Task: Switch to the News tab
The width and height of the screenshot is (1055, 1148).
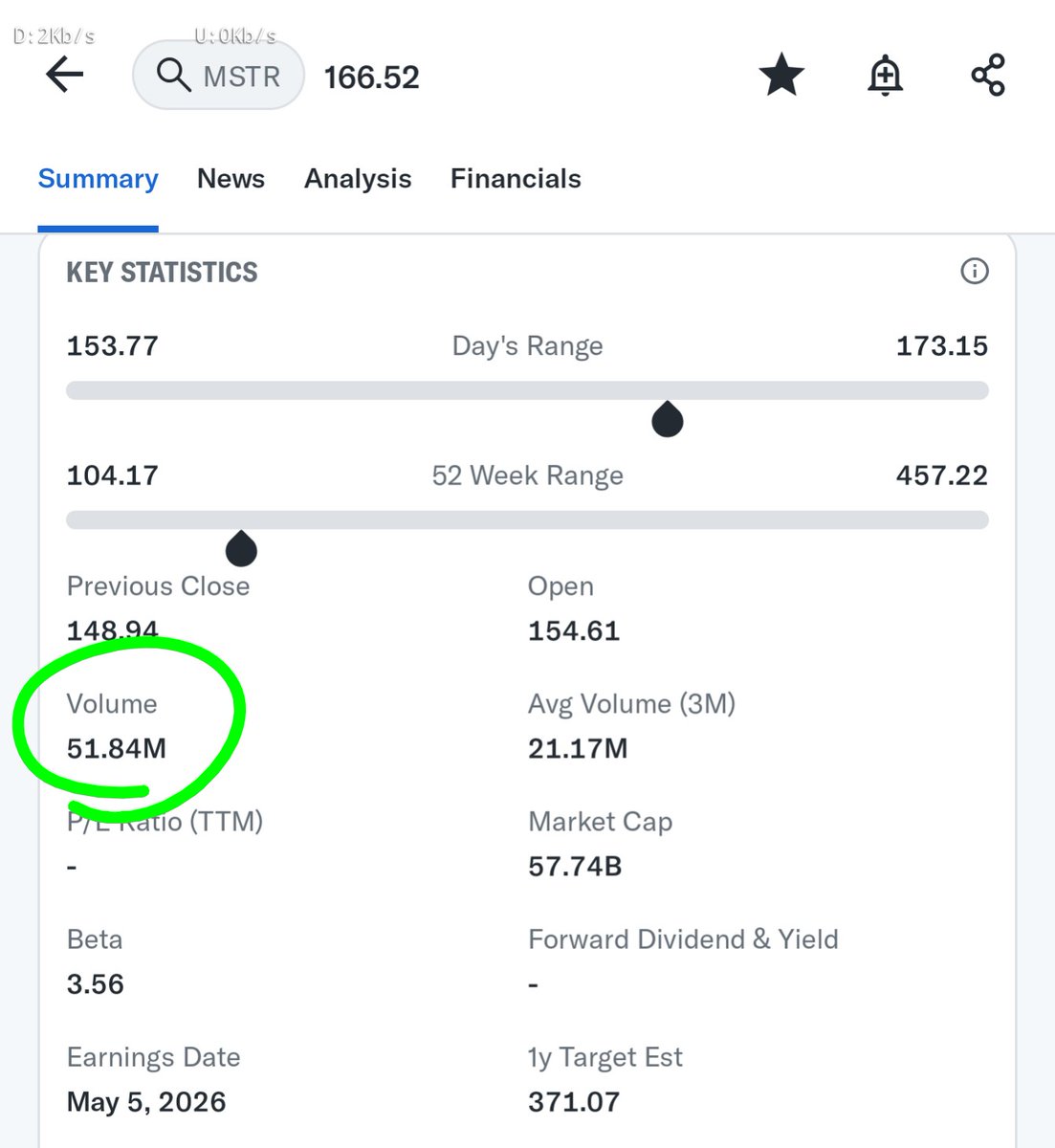Action: pyautogui.click(x=231, y=179)
